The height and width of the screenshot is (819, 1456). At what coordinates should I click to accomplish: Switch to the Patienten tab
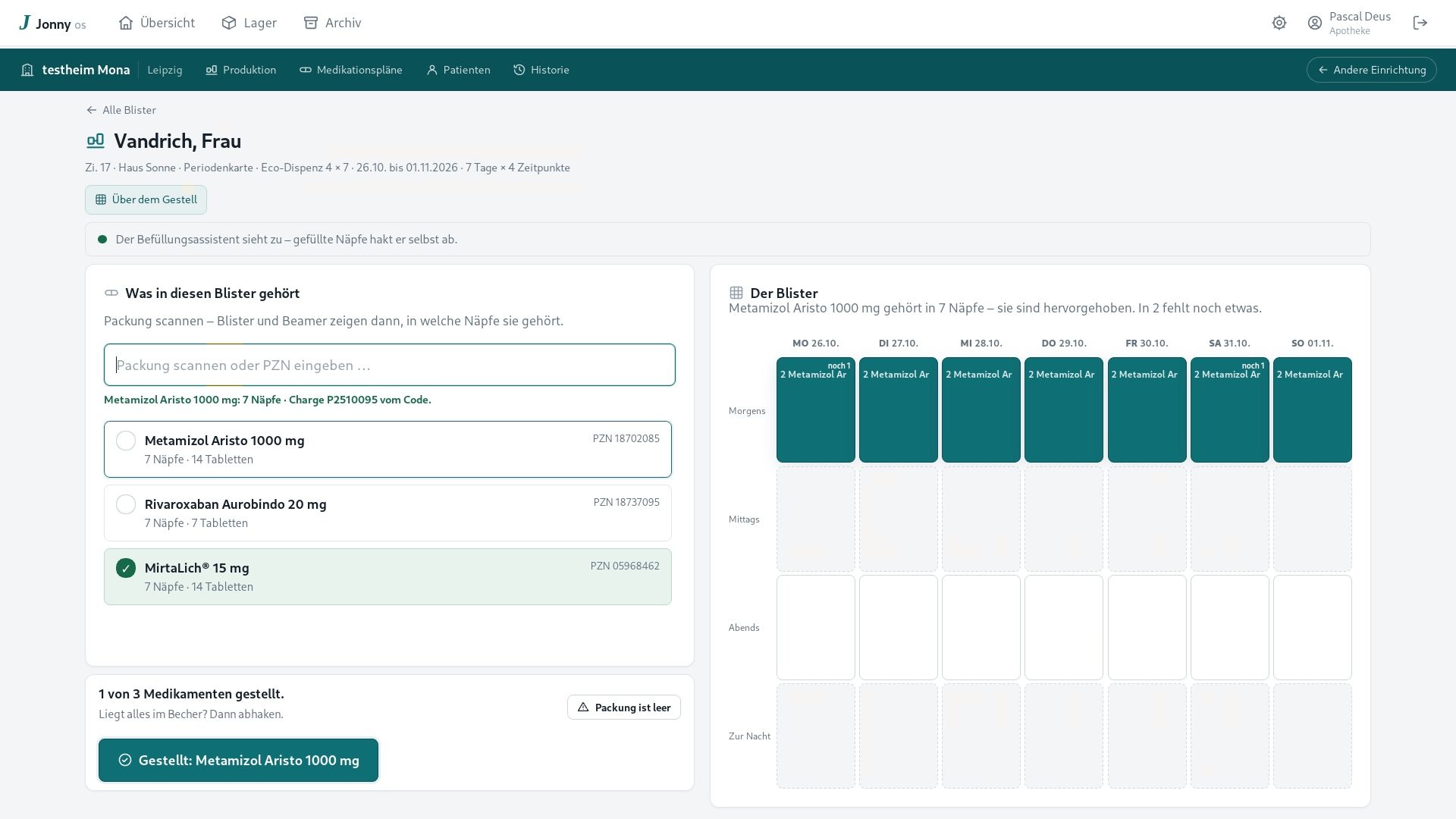coord(458,70)
